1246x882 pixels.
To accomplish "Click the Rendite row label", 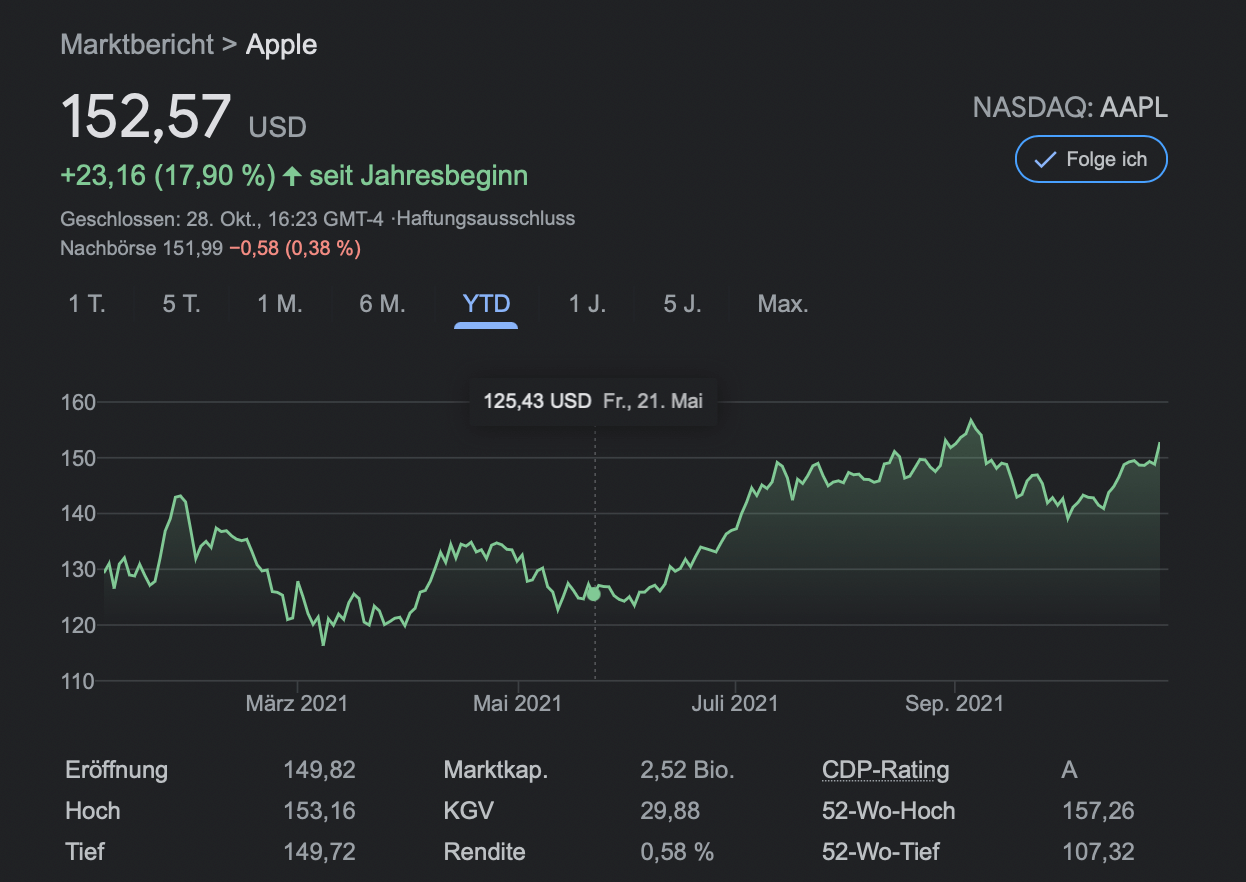I will (x=484, y=852).
